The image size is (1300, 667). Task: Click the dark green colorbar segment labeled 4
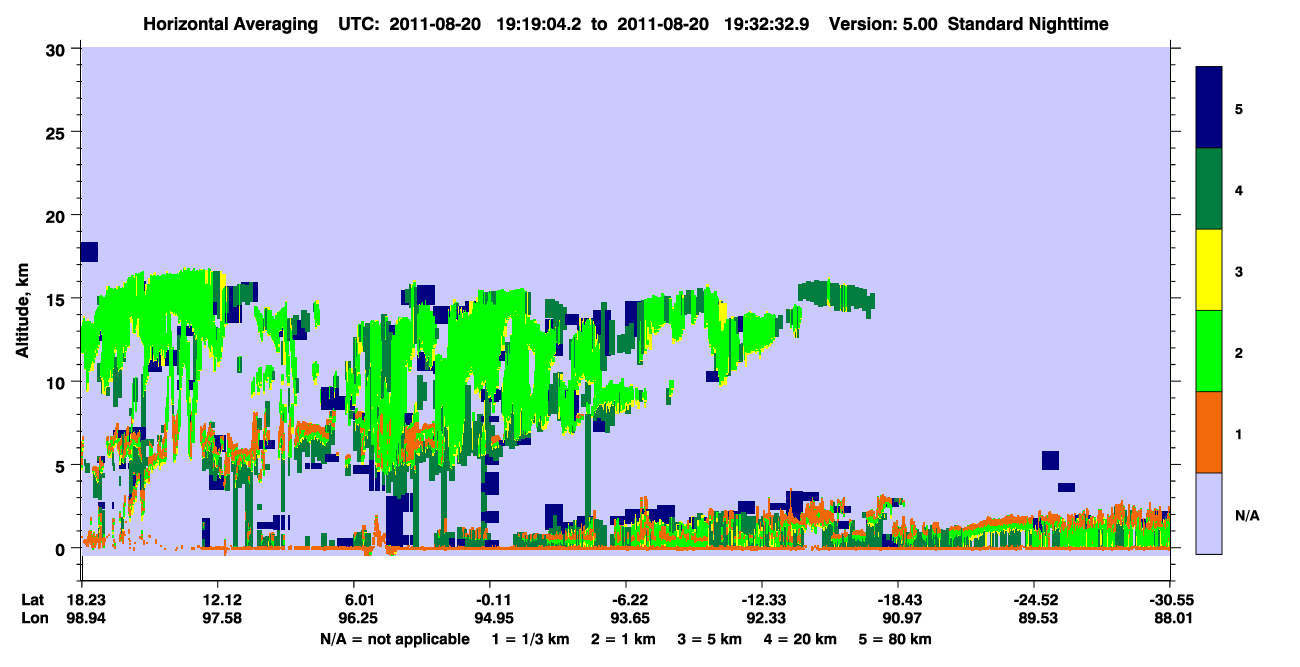click(x=1209, y=189)
